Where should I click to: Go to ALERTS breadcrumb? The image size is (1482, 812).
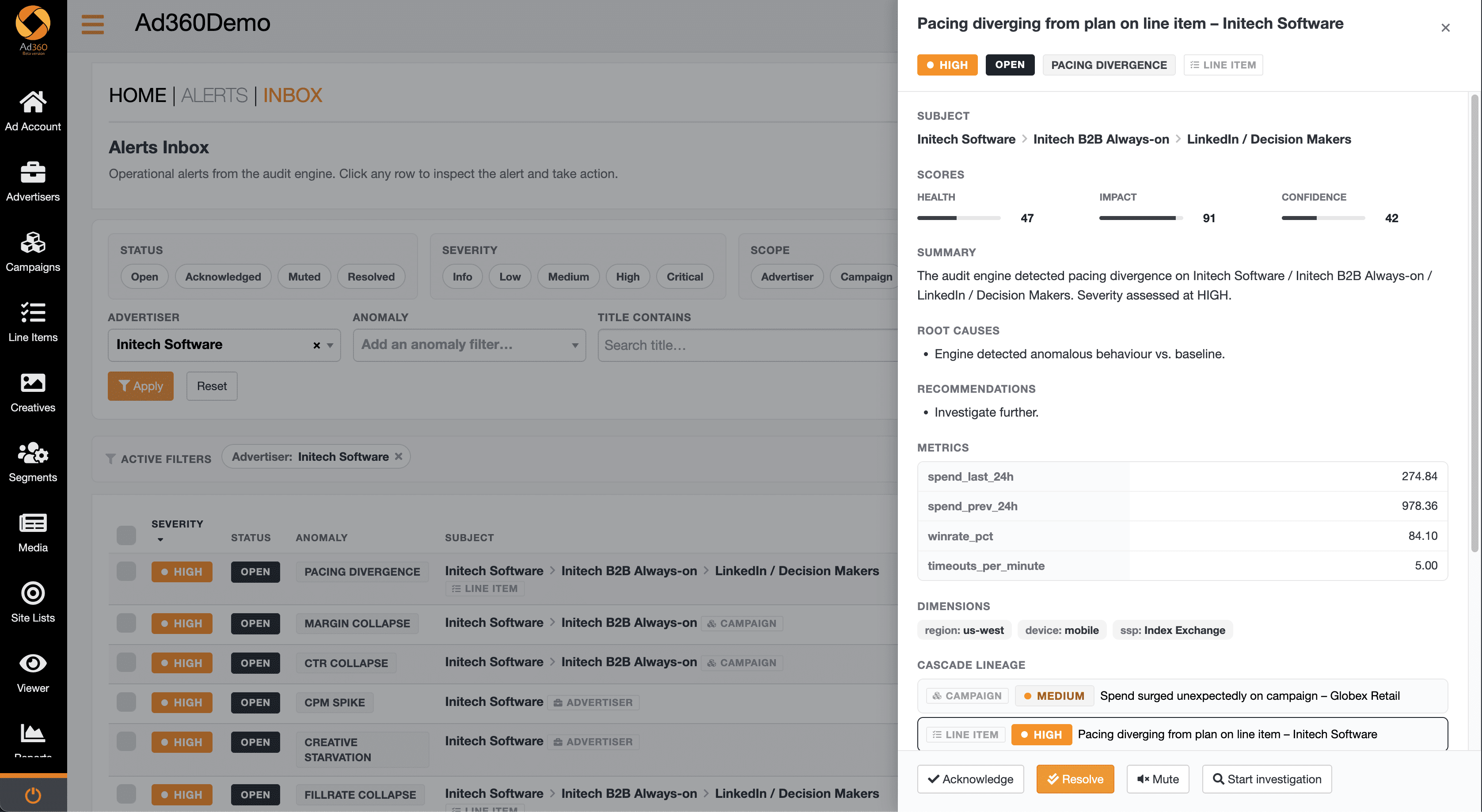click(215, 95)
